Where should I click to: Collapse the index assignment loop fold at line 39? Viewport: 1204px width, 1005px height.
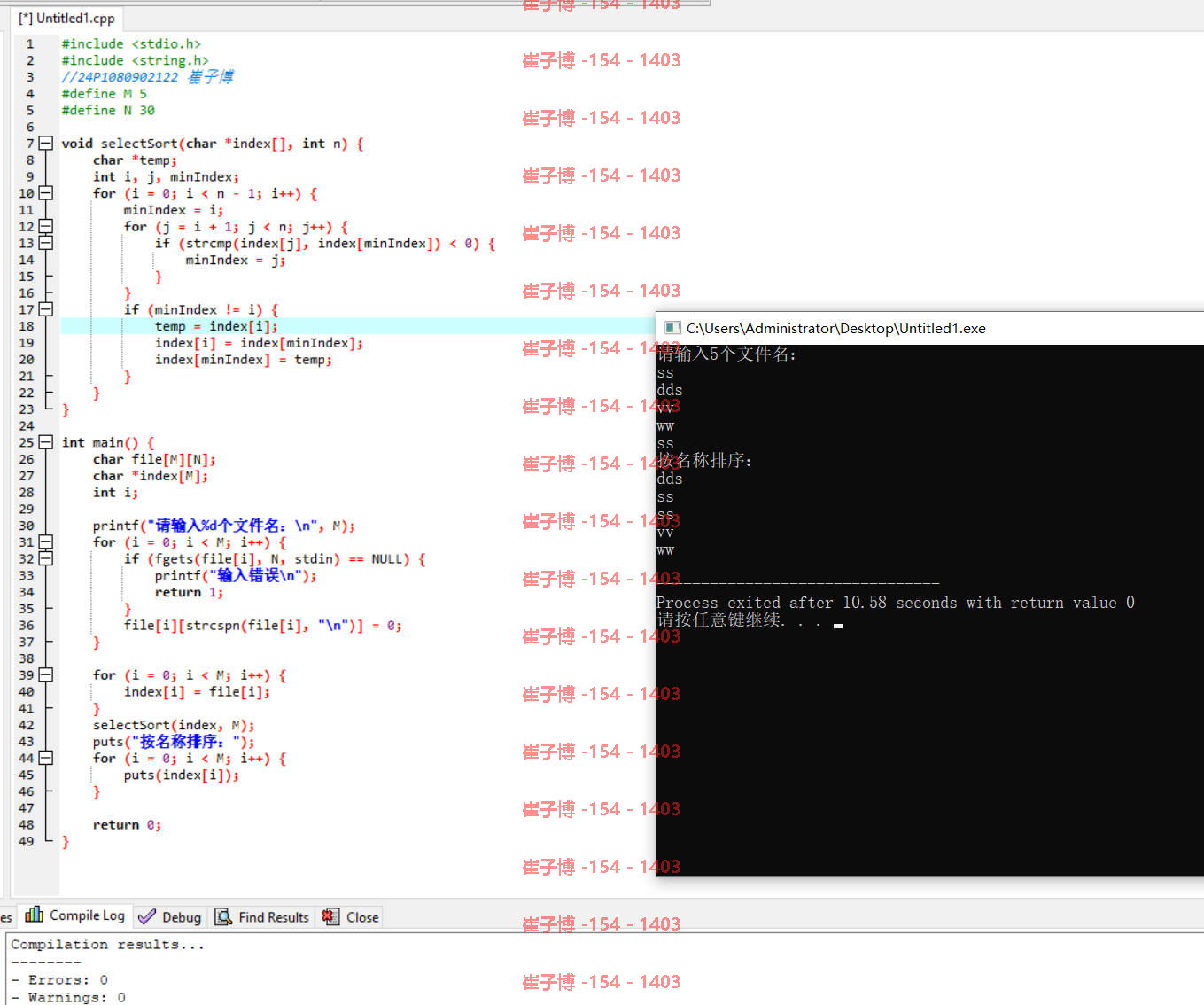coord(46,674)
